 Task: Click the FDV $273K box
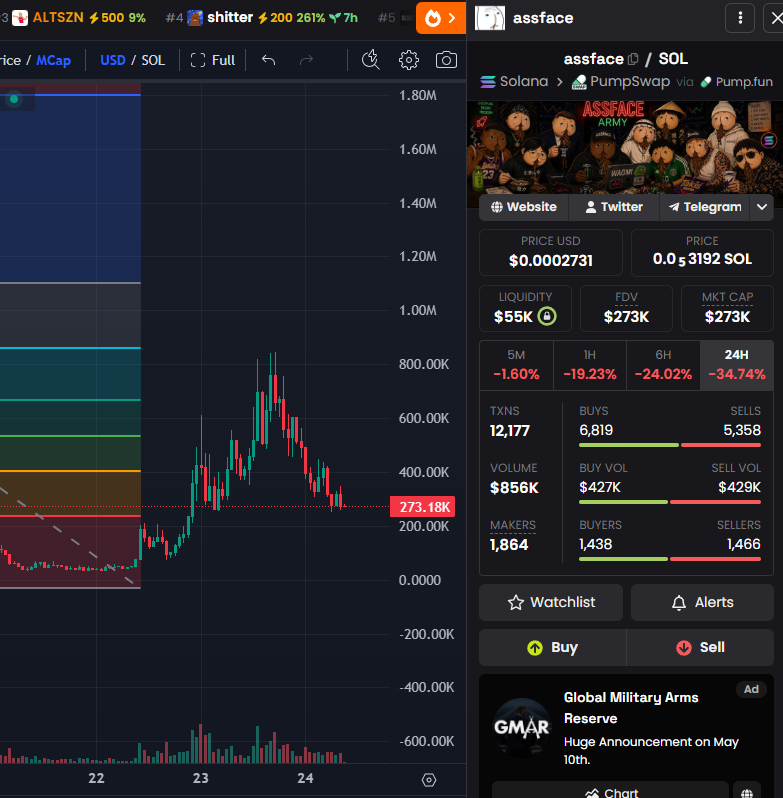coord(626,308)
